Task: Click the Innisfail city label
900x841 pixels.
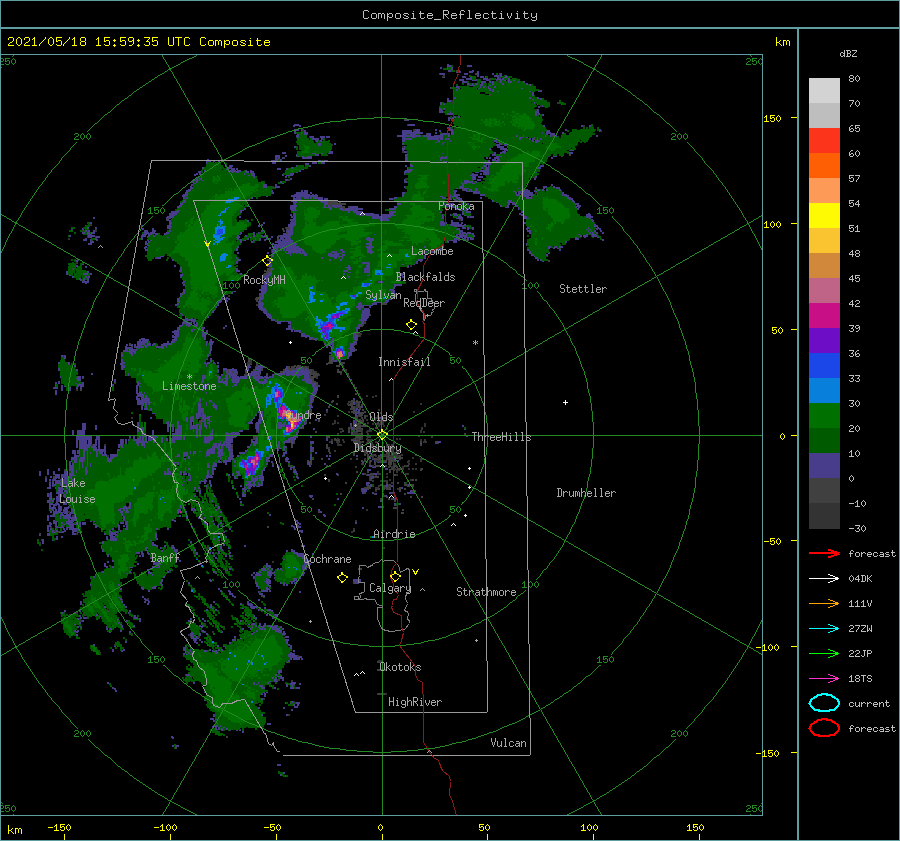Action: click(x=404, y=362)
